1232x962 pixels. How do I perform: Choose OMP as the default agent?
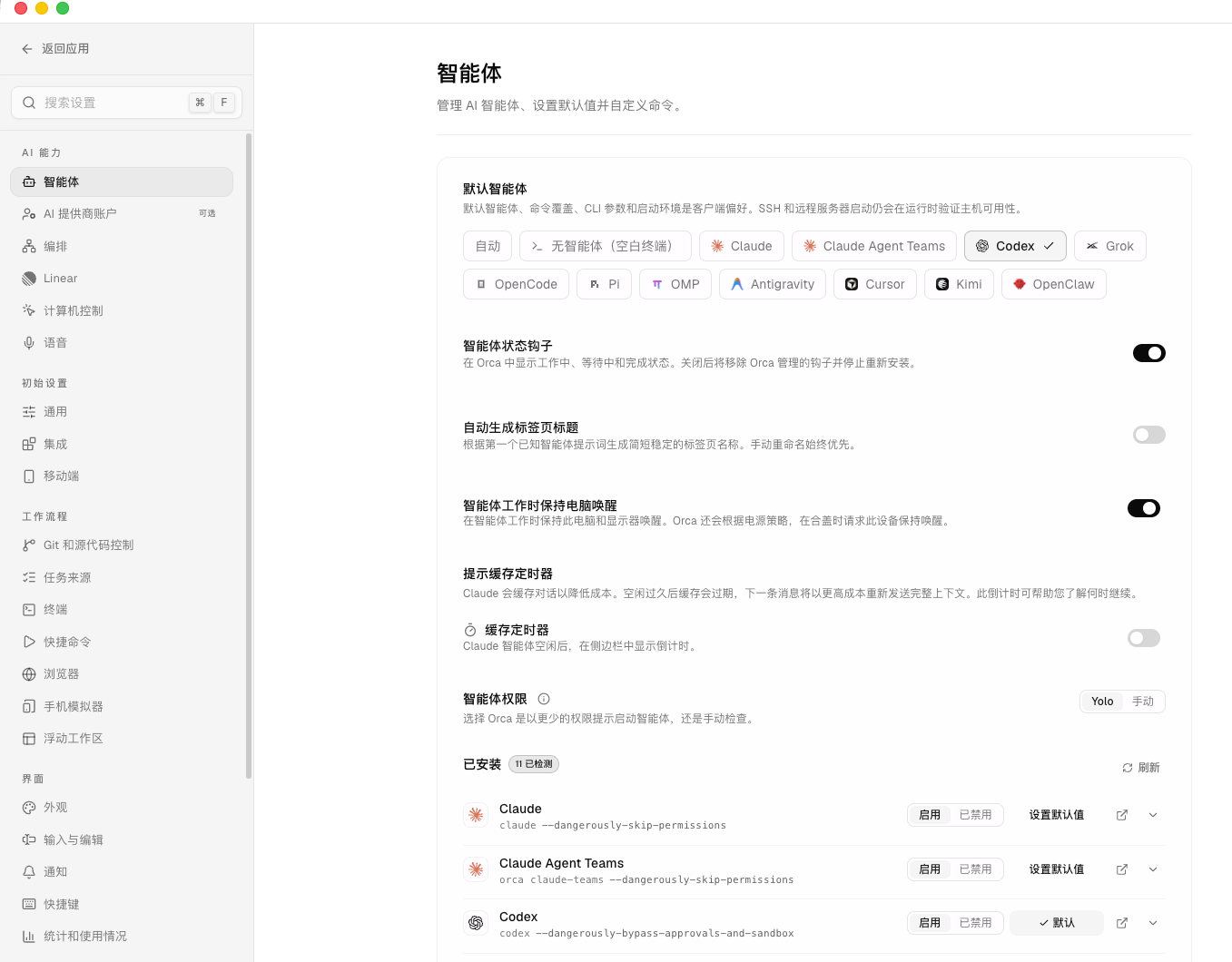(675, 284)
